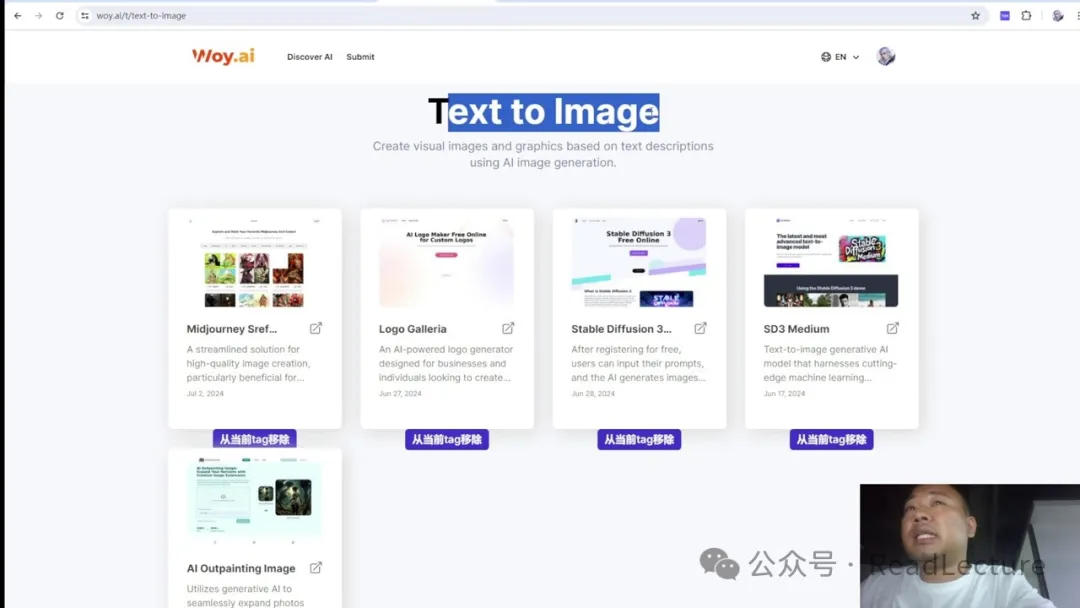The height and width of the screenshot is (608, 1080).
Task: Click the Jun 27, 2024 date text
Action: click(x=400, y=394)
